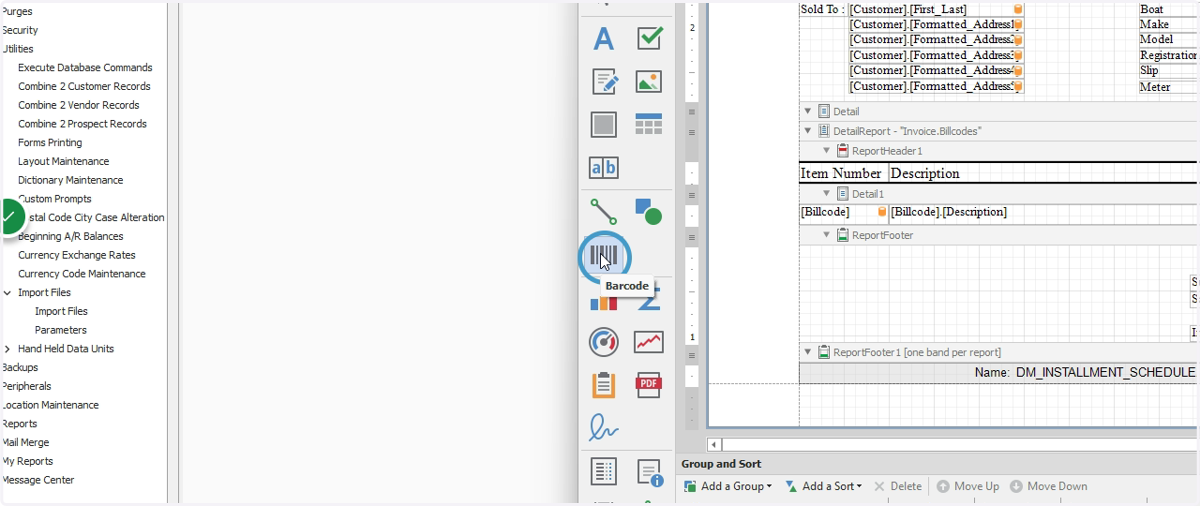The image size is (1200, 506).
Task: Open Layout Maintenance
Action: tap(63, 161)
